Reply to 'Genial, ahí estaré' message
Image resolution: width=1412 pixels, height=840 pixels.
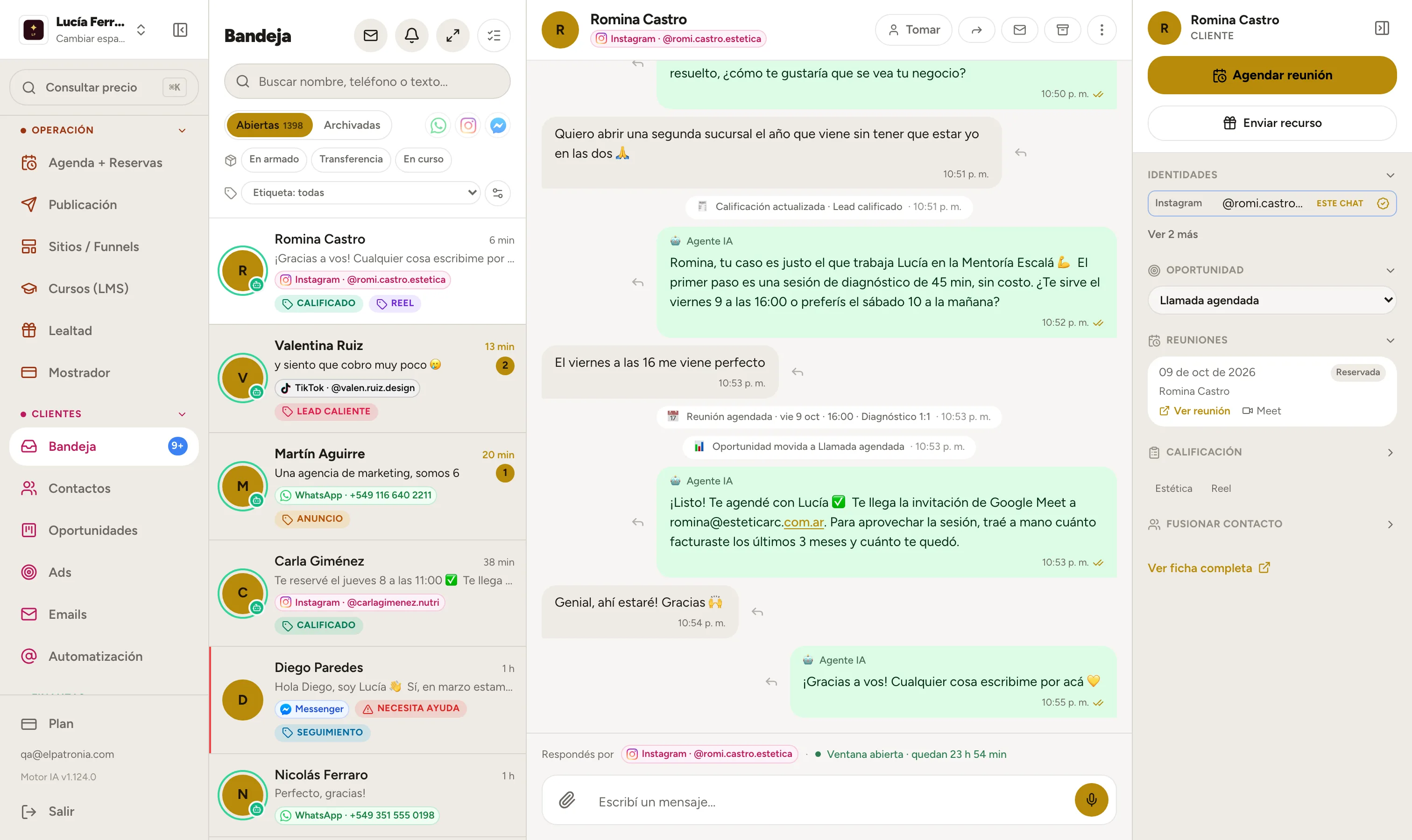click(x=757, y=612)
